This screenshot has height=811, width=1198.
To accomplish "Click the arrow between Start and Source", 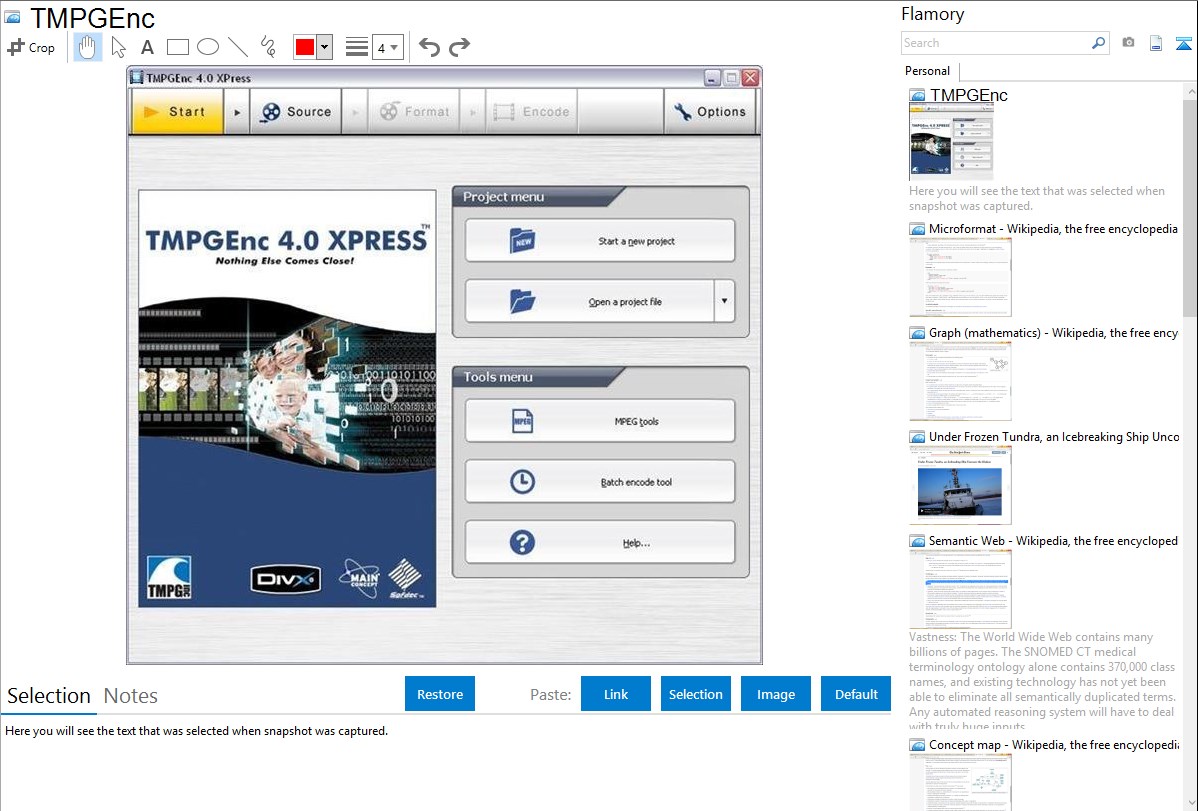I will (237, 112).
